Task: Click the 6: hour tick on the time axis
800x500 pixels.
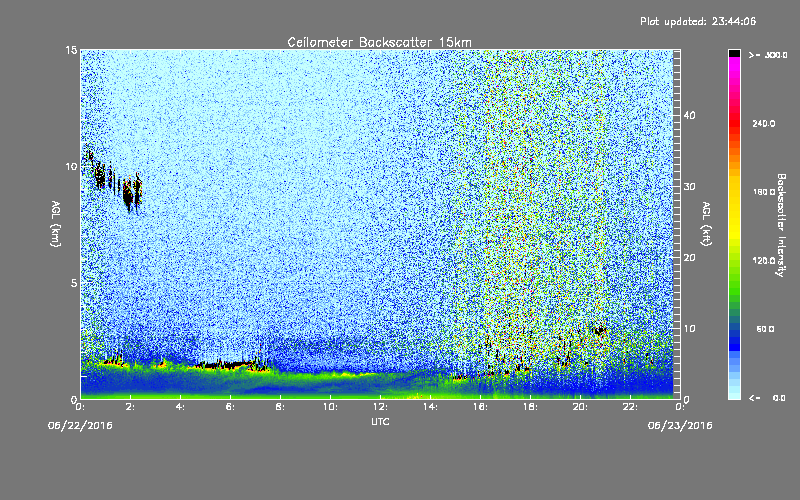Action: click(231, 407)
